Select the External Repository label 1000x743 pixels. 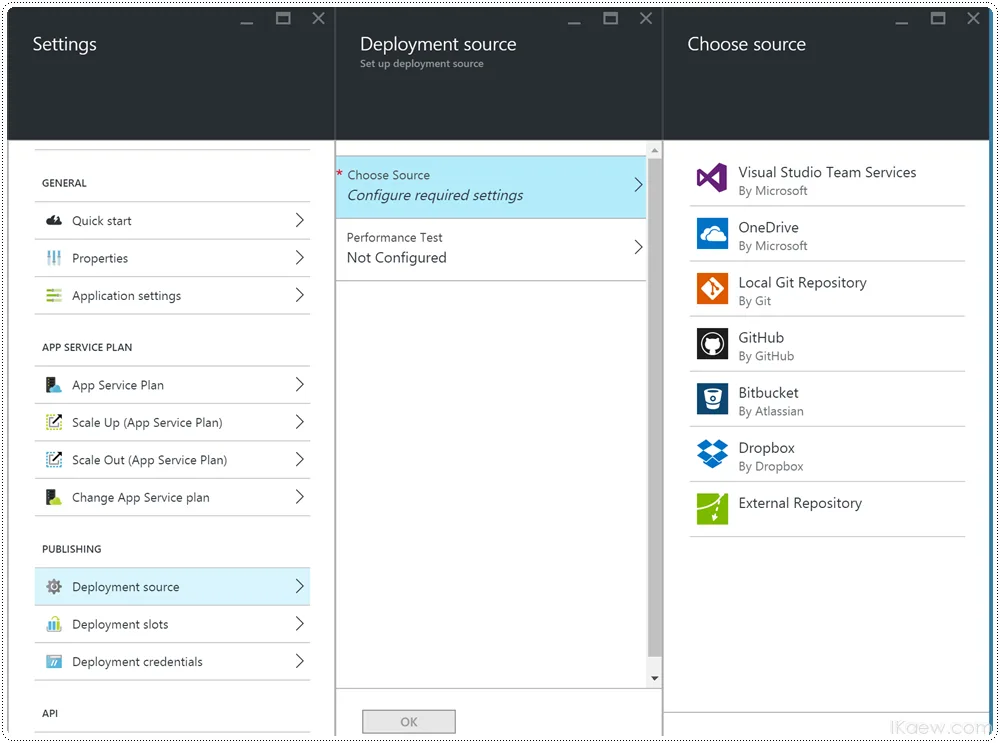pos(800,503)
